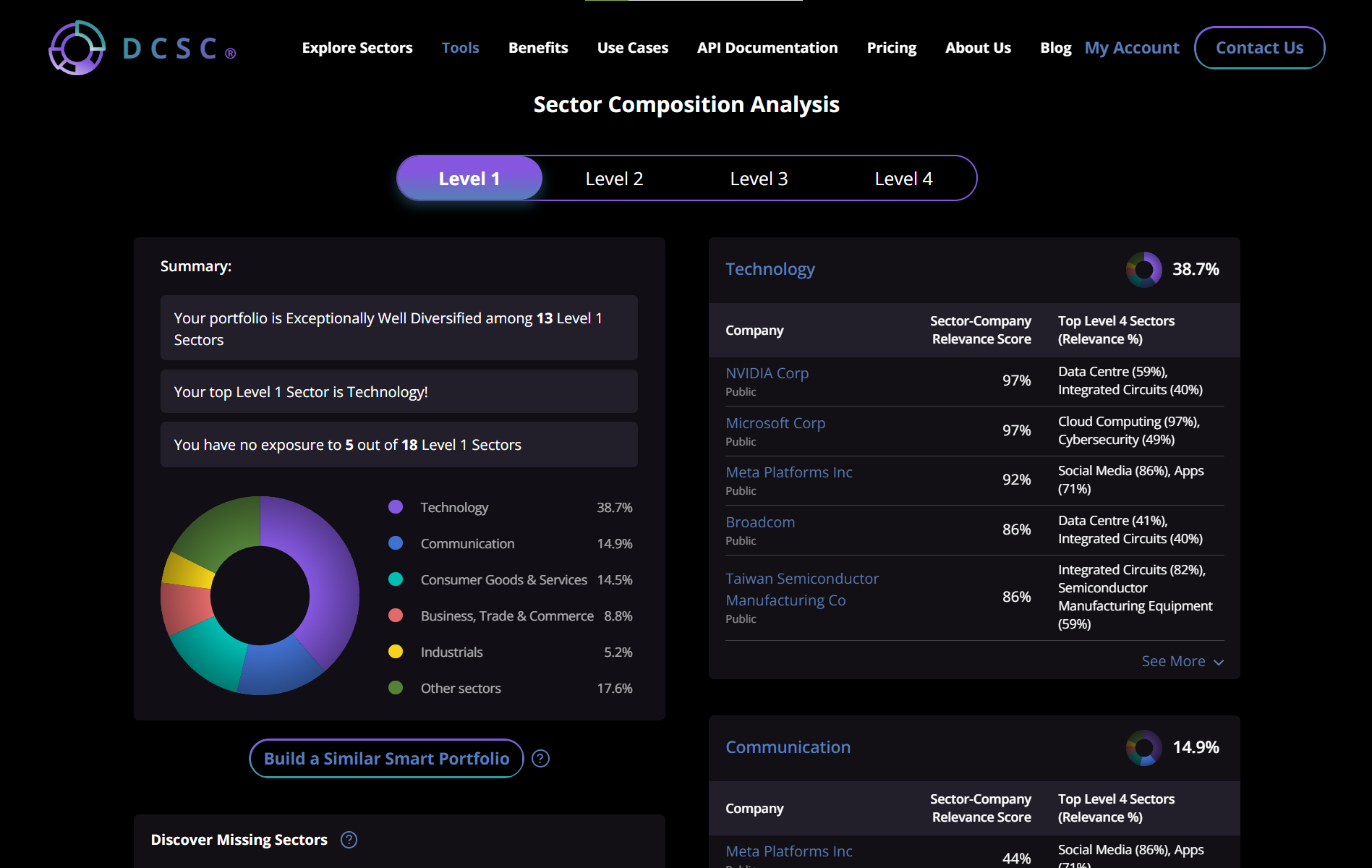The height and width of the screenshot is (868, 1372).
Task: Open the Technology sector heading link
Action: click(770, 269)
